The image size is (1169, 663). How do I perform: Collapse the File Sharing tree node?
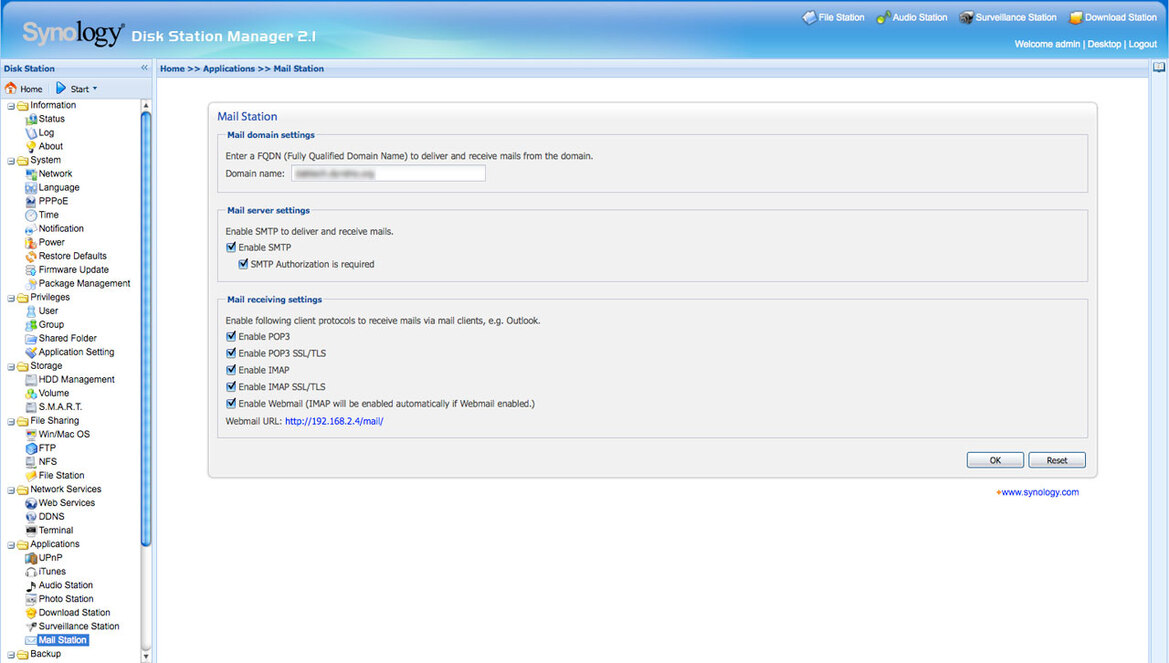11,421
